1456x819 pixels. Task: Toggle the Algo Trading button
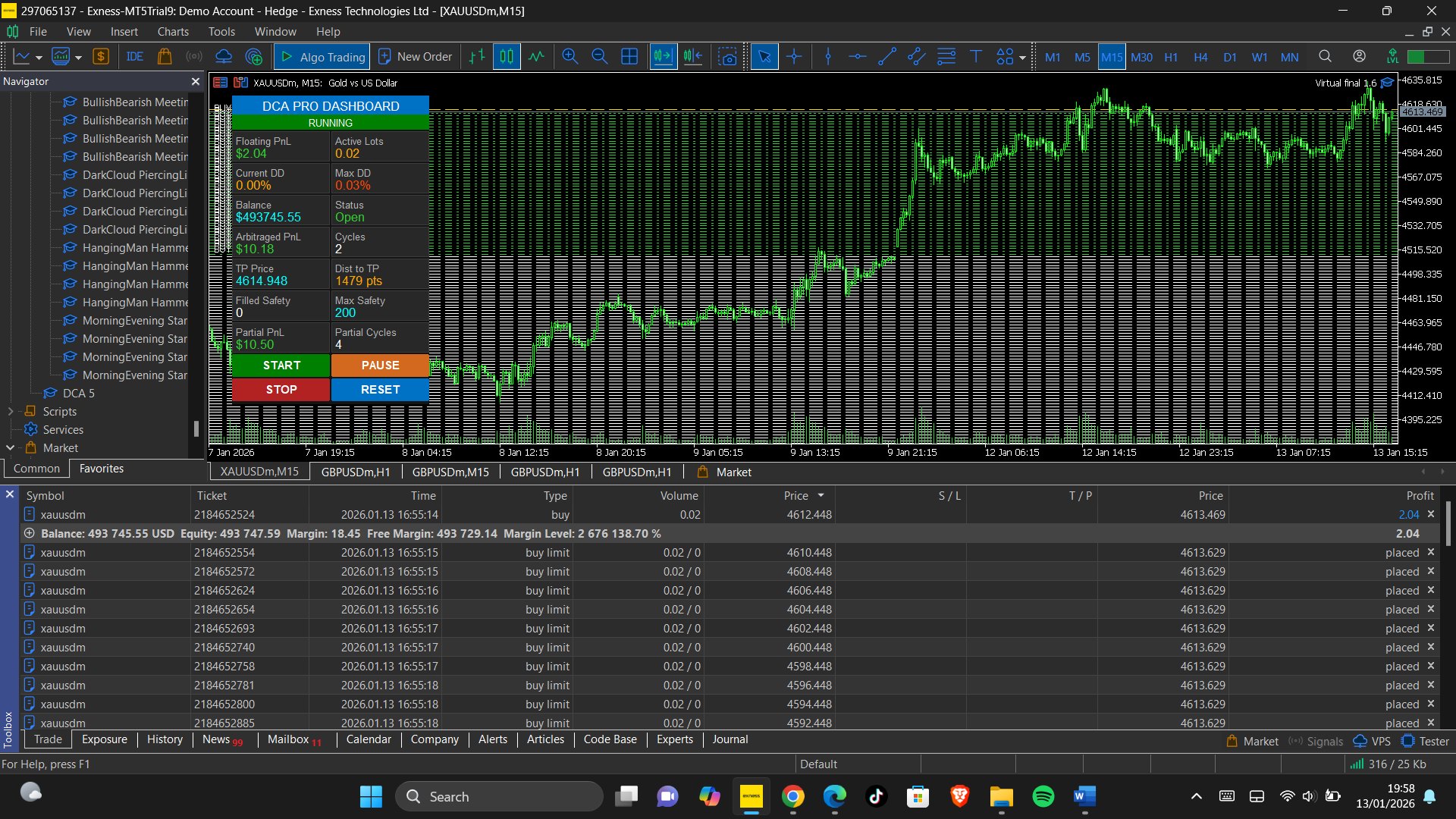pos(322,57)
